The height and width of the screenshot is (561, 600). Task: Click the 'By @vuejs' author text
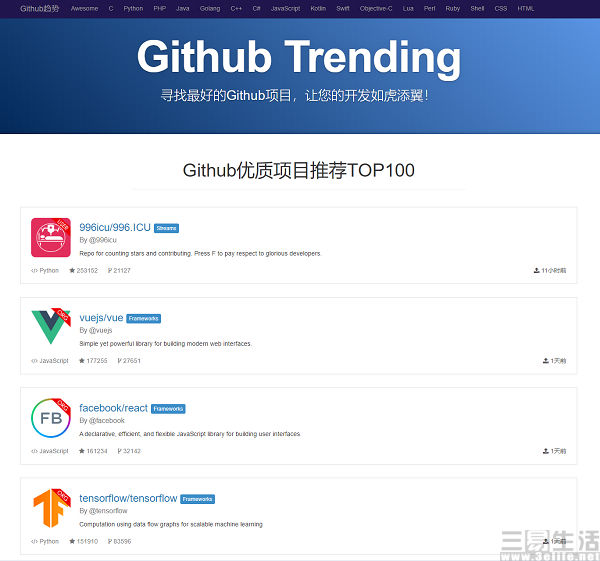coord(96,330)
